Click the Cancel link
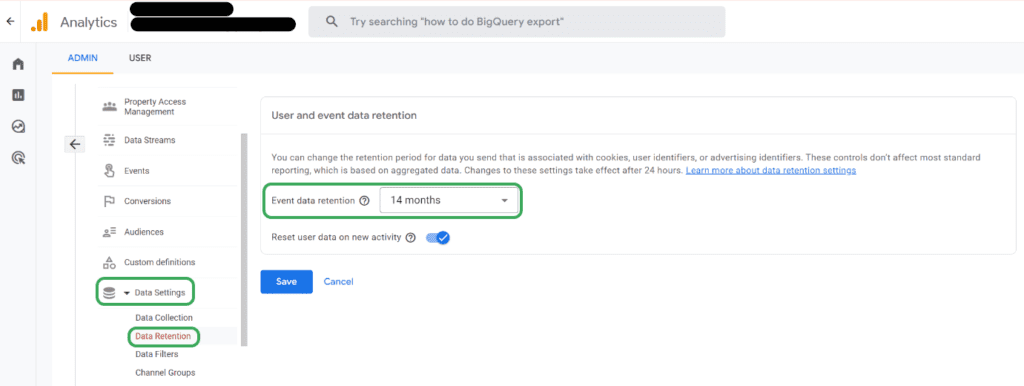 coord(338,281)
